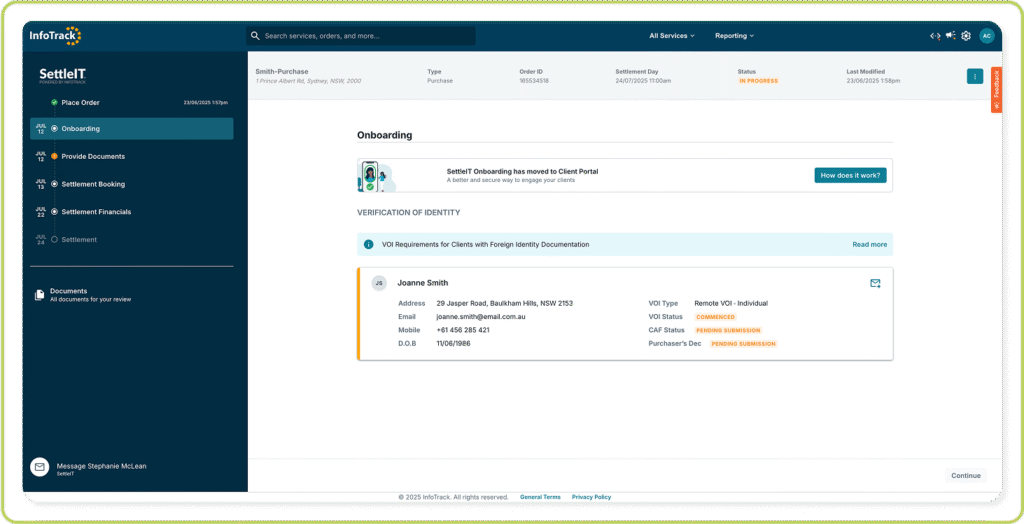Open the settings gear icon

point(967,36)
